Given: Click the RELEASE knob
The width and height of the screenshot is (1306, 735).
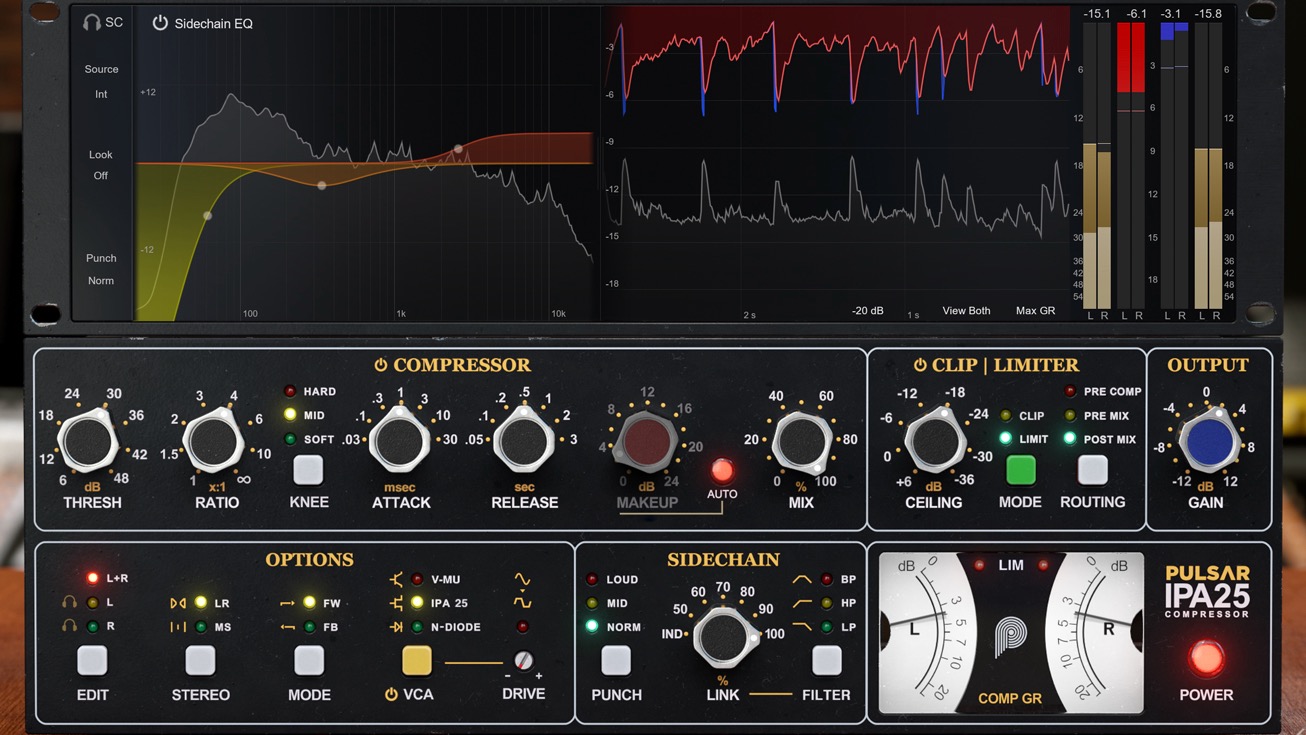Looking at the screenshot, I should pyautogui.click(x=524, y=440).
